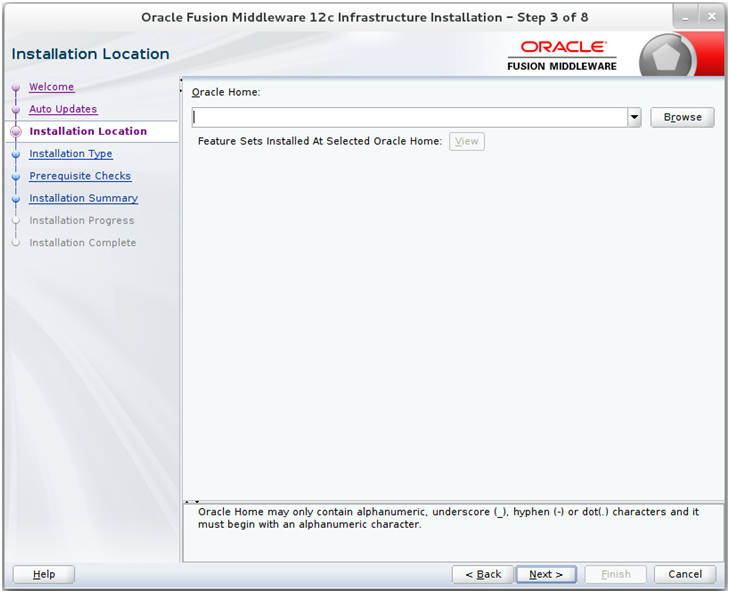Click into the Oracle Home path field
730x593 pixels.
tap(410, 117)
